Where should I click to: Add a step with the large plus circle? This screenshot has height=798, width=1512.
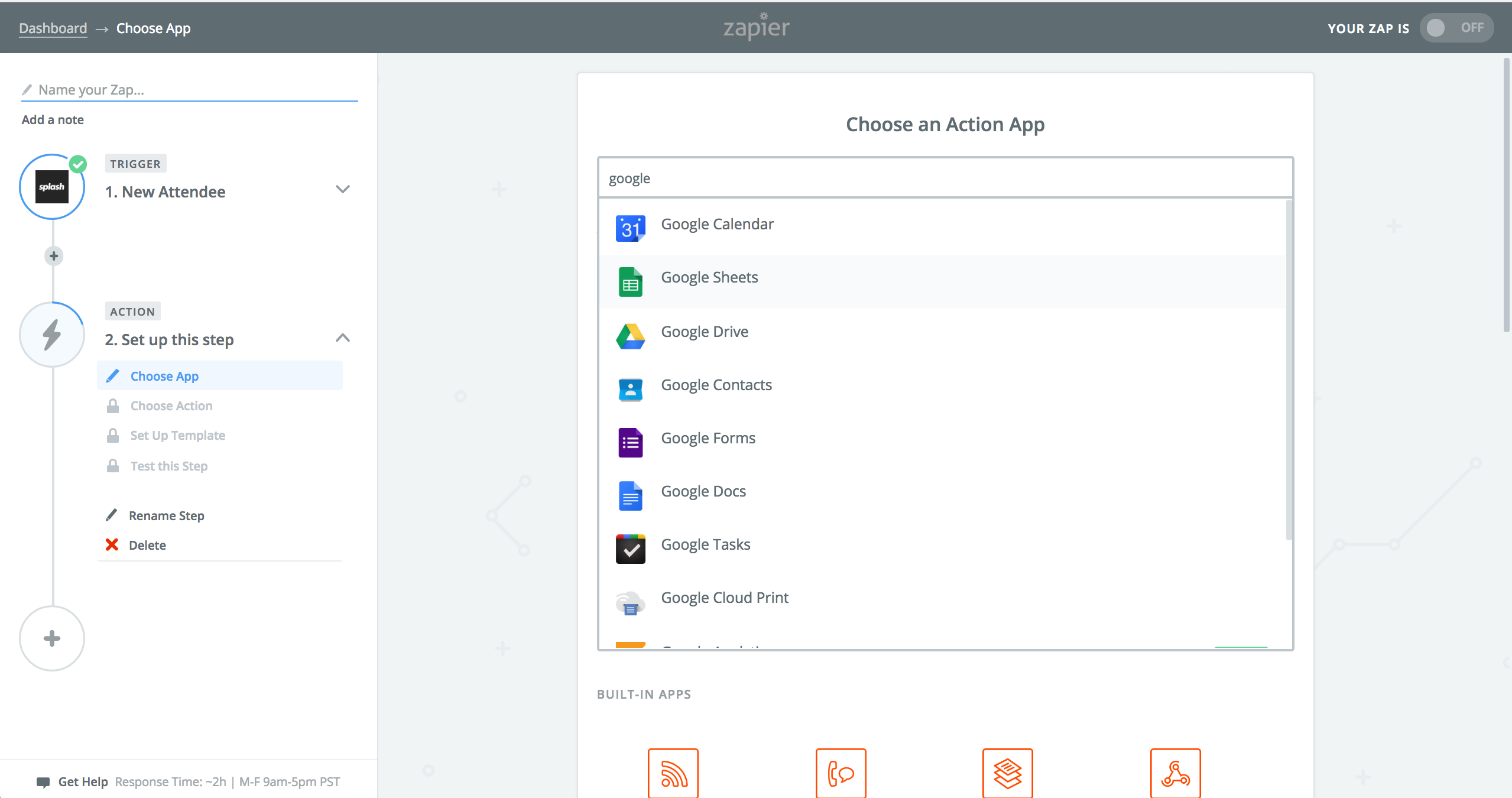[x=52, y=638]
